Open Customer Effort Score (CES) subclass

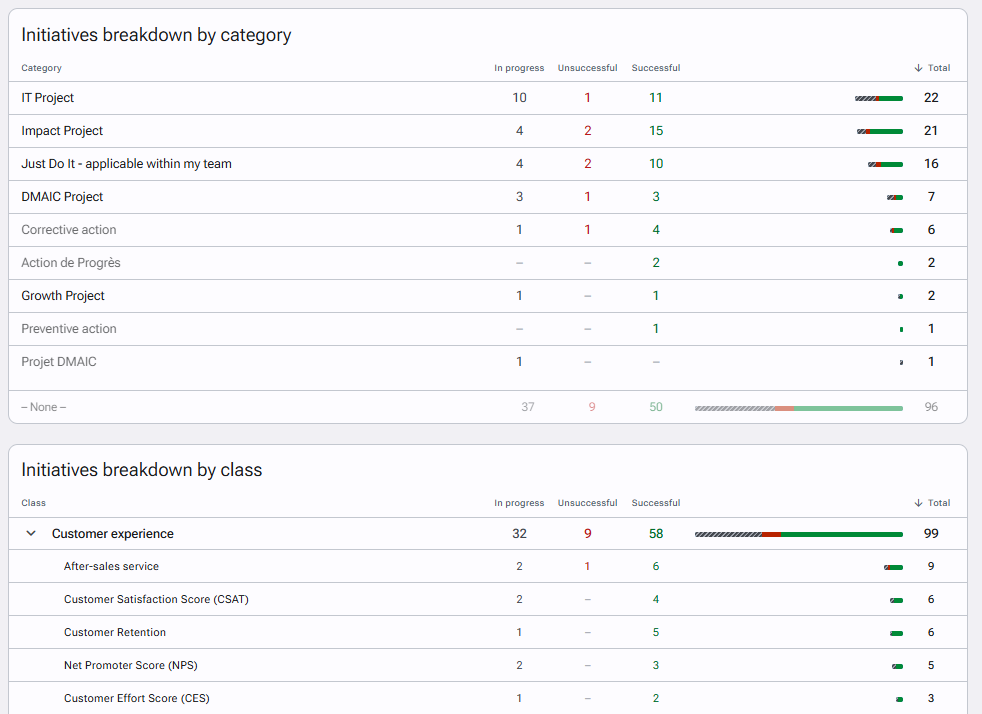[x=137, y=698]
